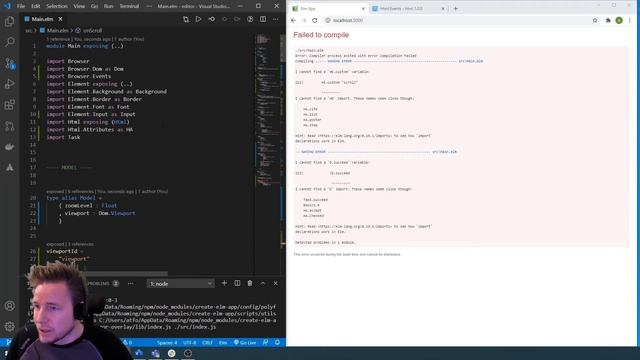Open the Azure view icon in activity bar

(x=9, y=167)
